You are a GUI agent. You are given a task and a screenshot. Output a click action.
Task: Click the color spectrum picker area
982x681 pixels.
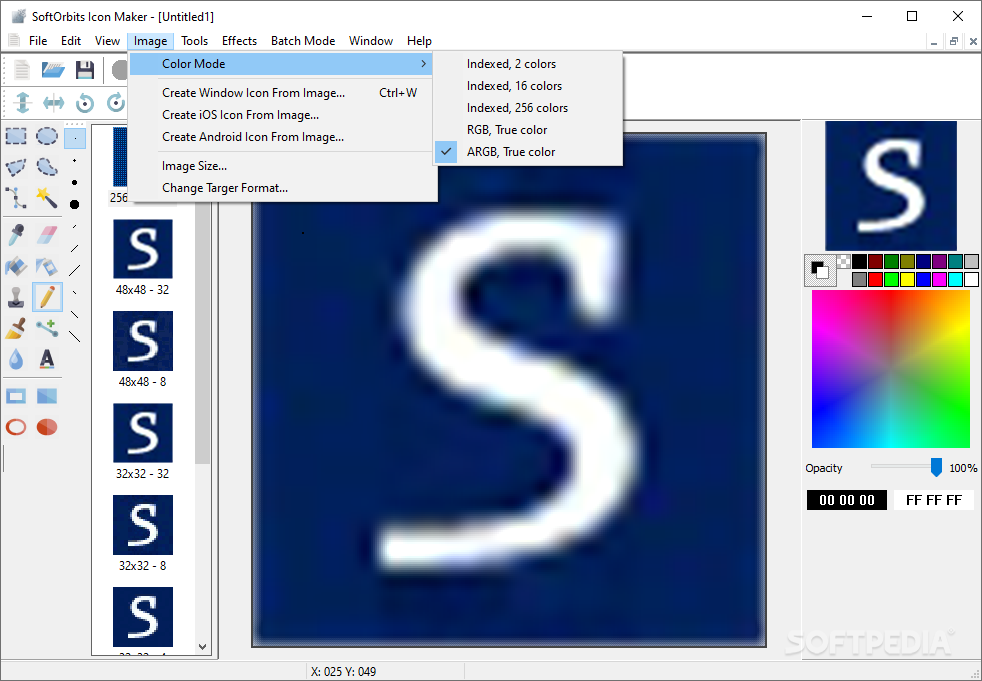pyautogui.click(x=891, y=369)
